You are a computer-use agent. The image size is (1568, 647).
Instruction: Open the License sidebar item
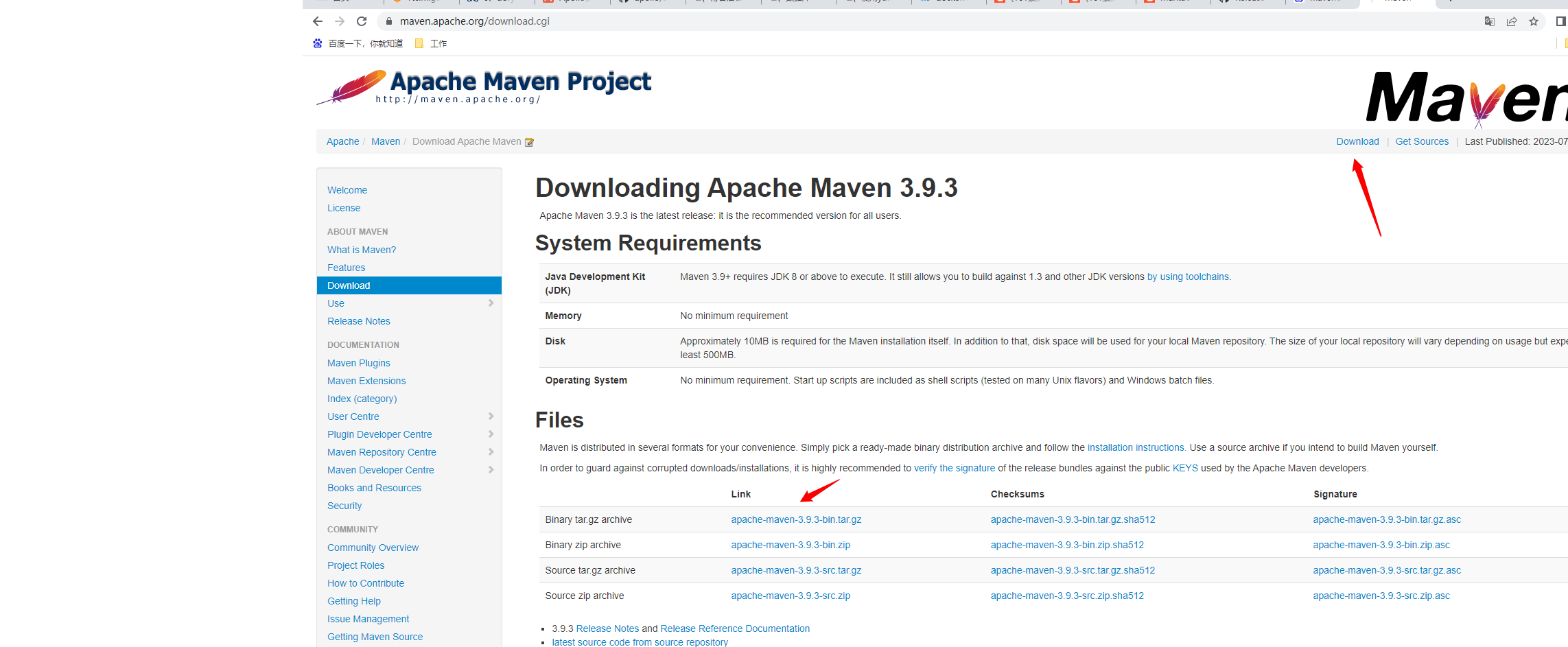[344, 208]
